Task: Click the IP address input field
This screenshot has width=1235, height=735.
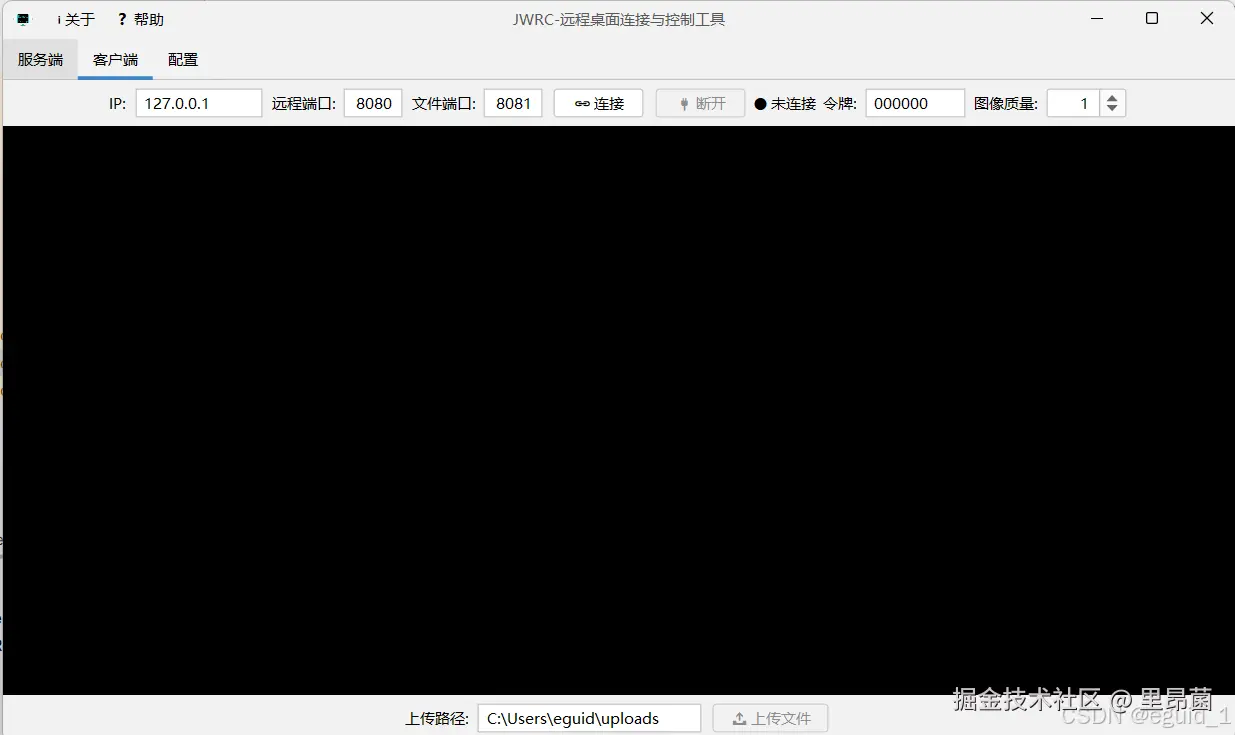Action: [198, 102]
